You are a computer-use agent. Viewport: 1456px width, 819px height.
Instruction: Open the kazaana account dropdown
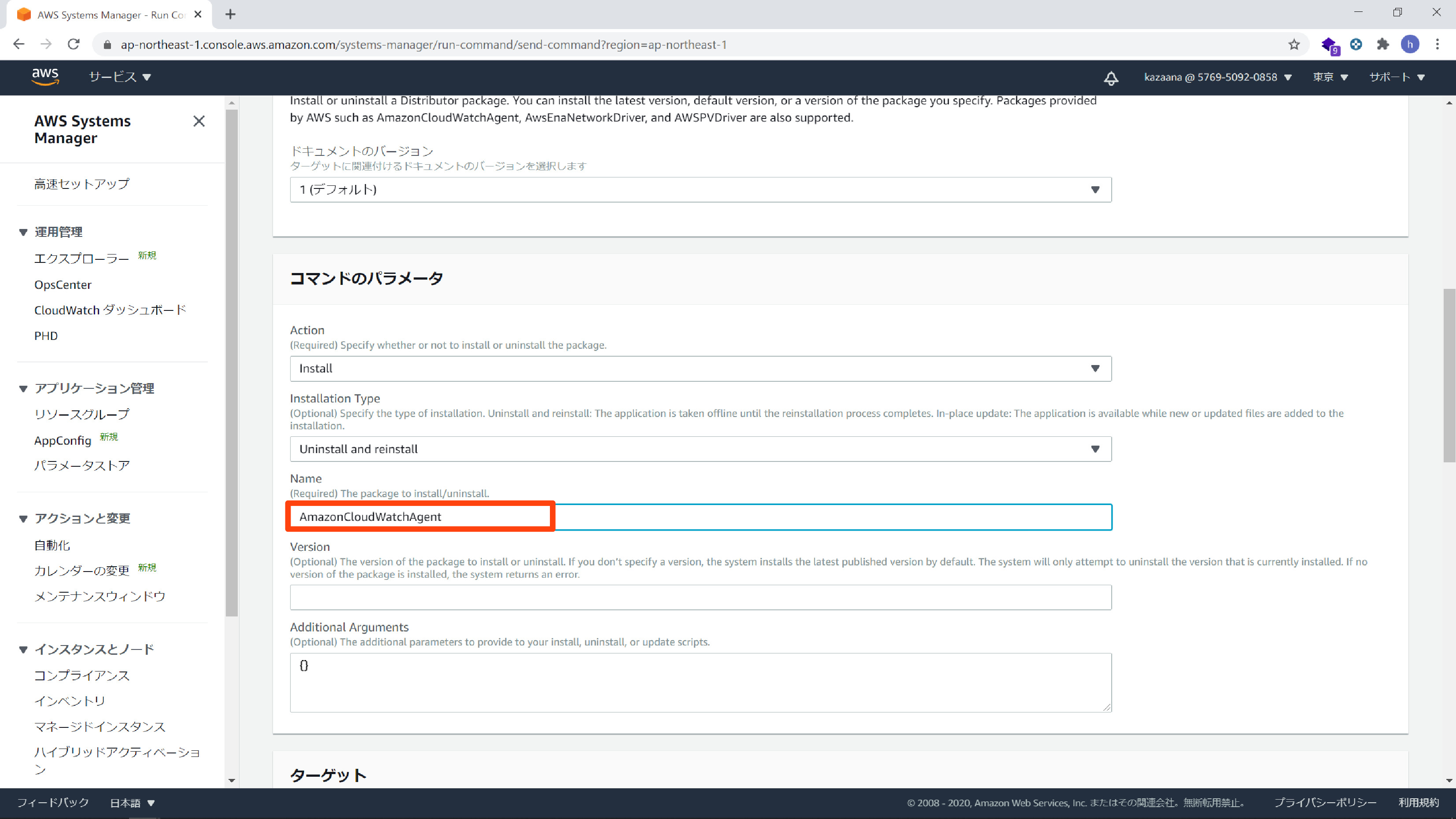point(1218,77)
